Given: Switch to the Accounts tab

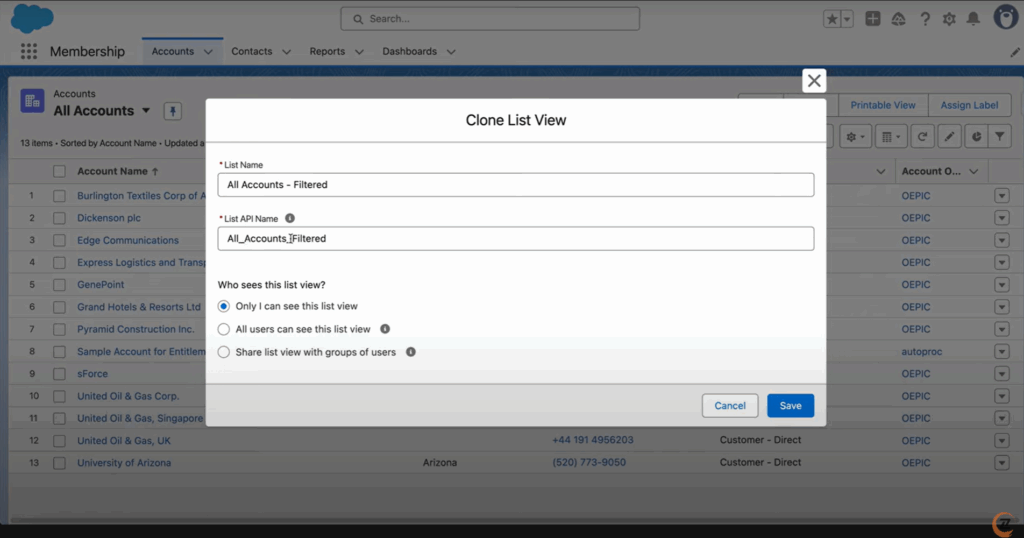Looking at the screenshot, I should [x=172, y=52].
